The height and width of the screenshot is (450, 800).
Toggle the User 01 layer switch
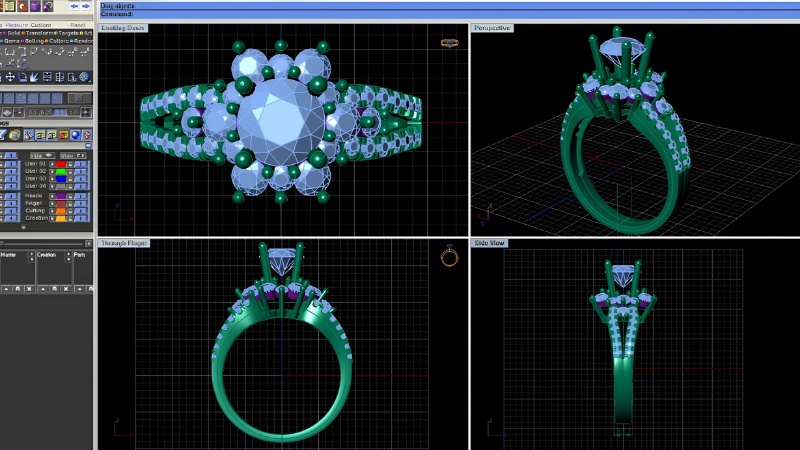[80, 164]
